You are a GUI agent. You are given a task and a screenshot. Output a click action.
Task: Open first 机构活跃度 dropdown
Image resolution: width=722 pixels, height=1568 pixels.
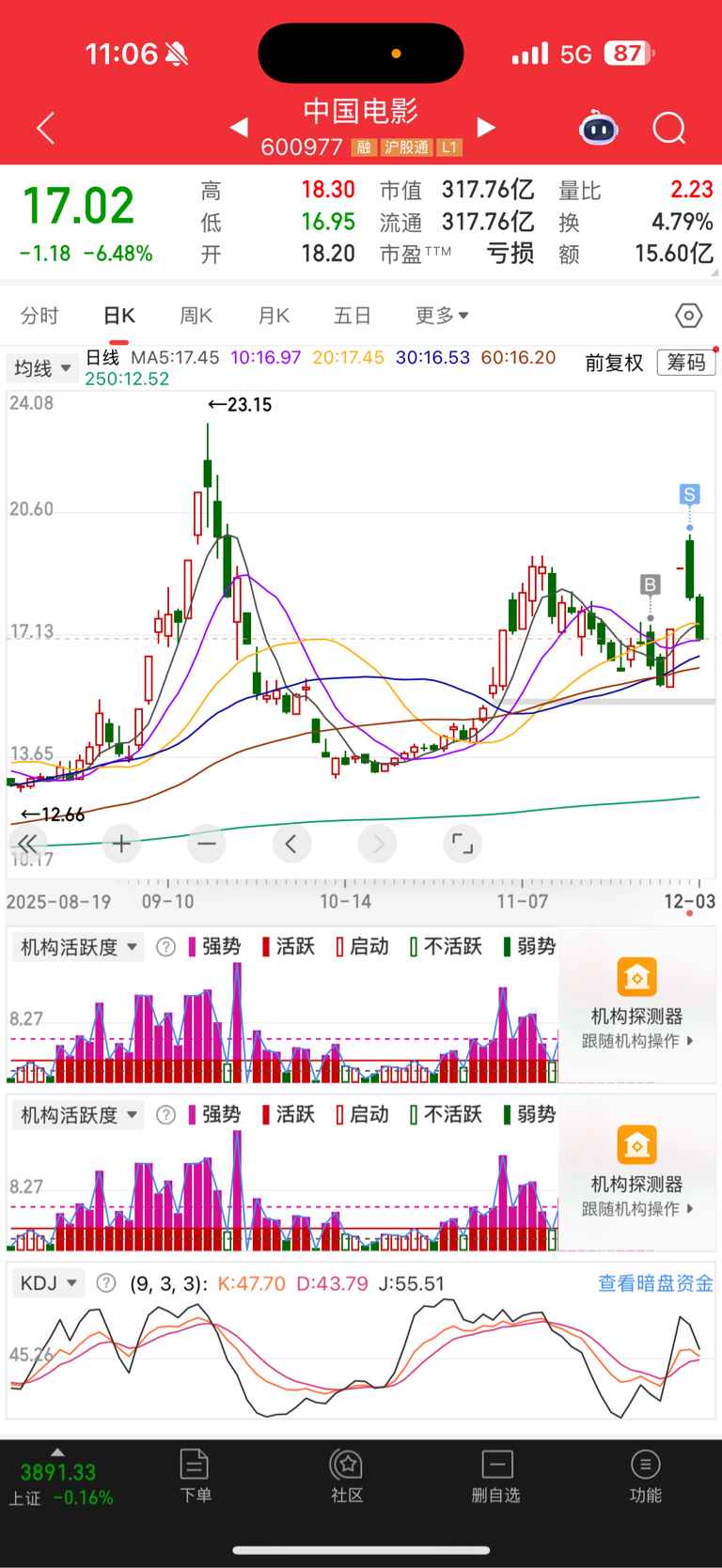coord(78,947)
